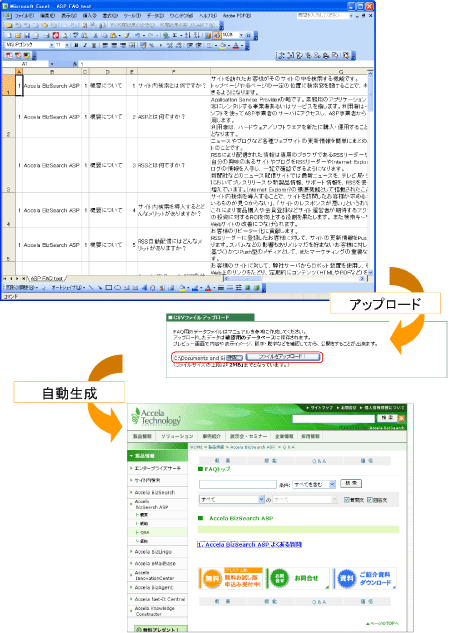Click the Line tool in Drawing toolbar
450x633 pixels.
[91, 288]
